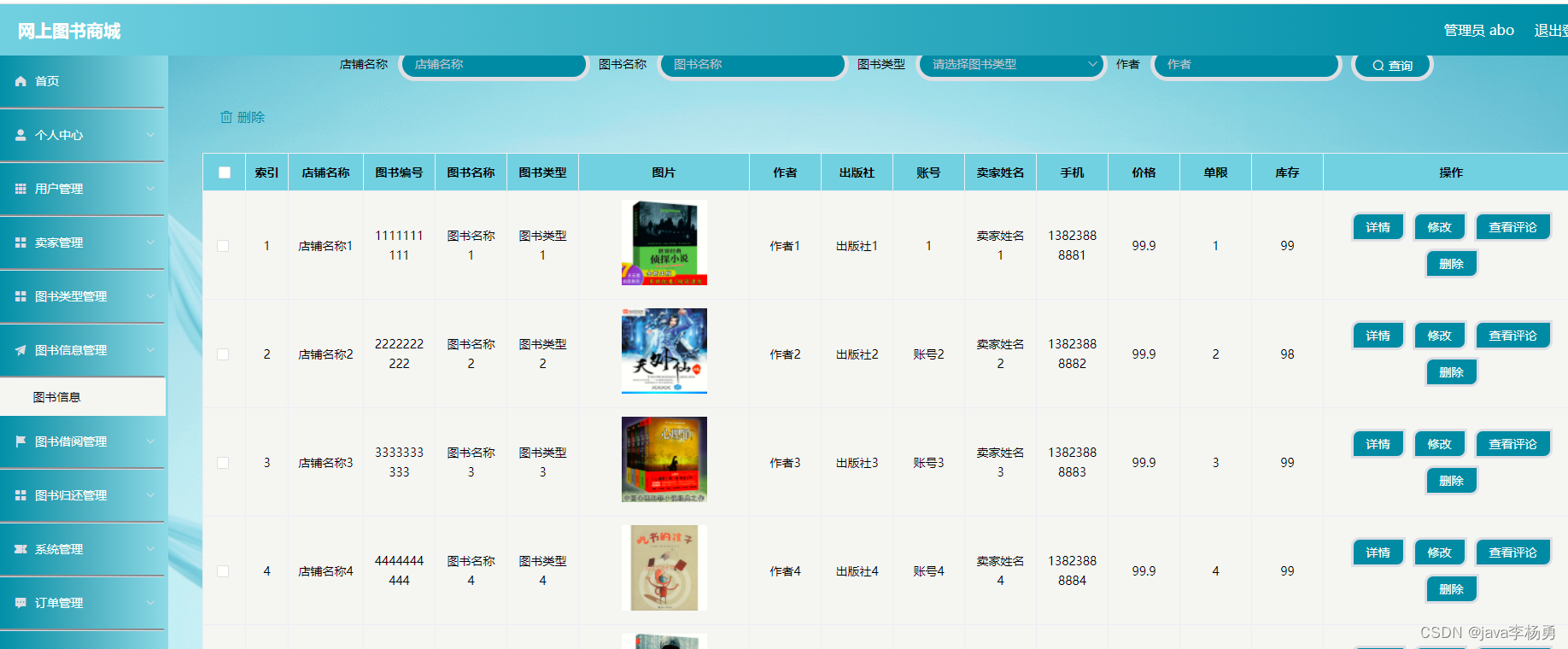Select 图书信息 submenu item
This screenshot has height=649, width=1568.
pos(82,397)
